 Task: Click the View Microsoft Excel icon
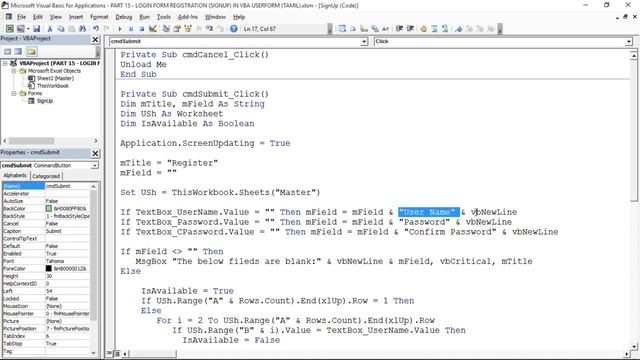click(9, 29)
